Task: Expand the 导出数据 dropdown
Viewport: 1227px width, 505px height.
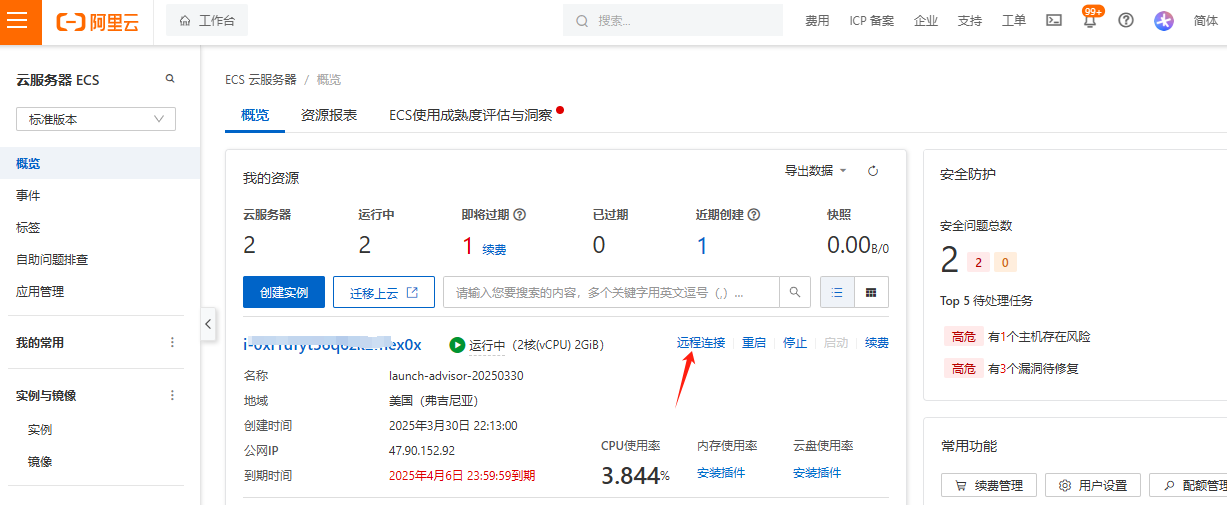Action: pos(815,171)
